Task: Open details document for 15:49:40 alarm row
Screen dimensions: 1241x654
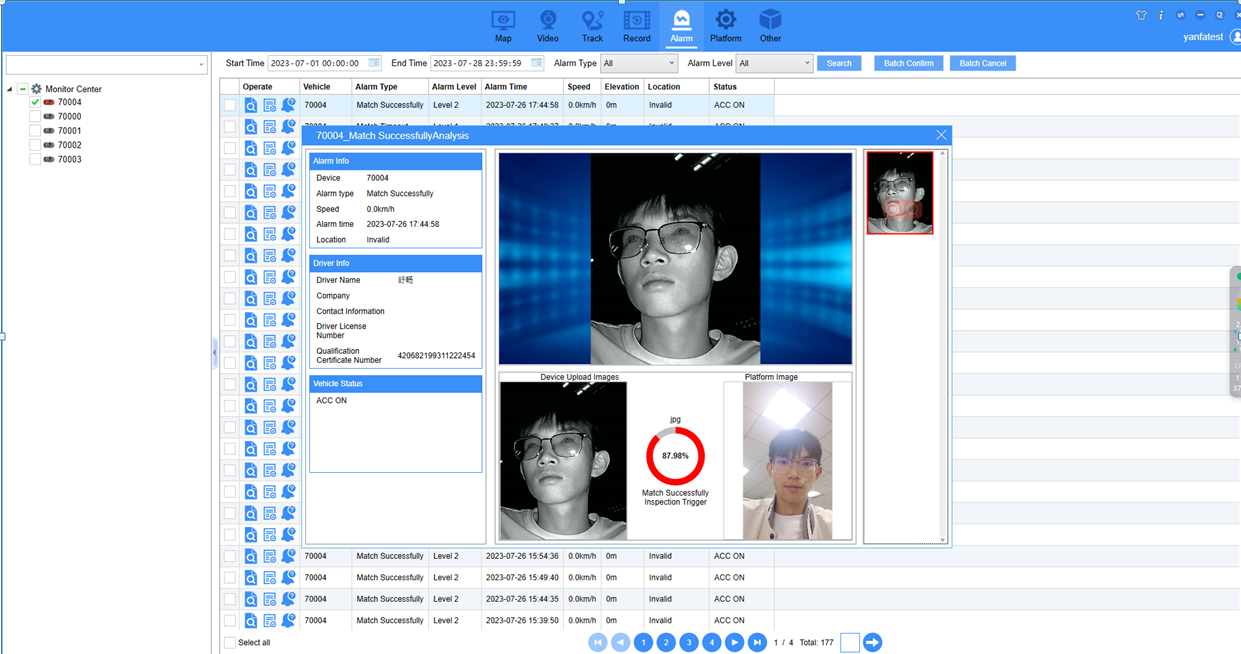Action: [x=270, y=578]
